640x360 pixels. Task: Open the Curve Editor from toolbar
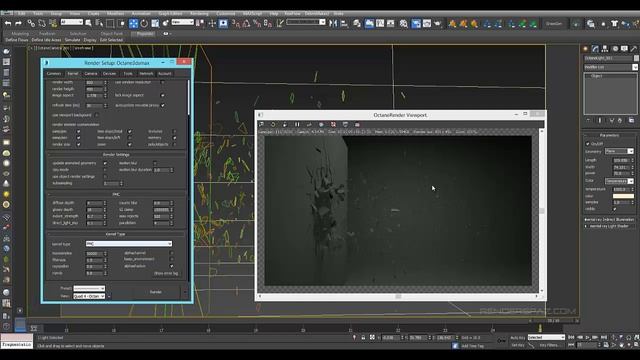coord(380,23)
